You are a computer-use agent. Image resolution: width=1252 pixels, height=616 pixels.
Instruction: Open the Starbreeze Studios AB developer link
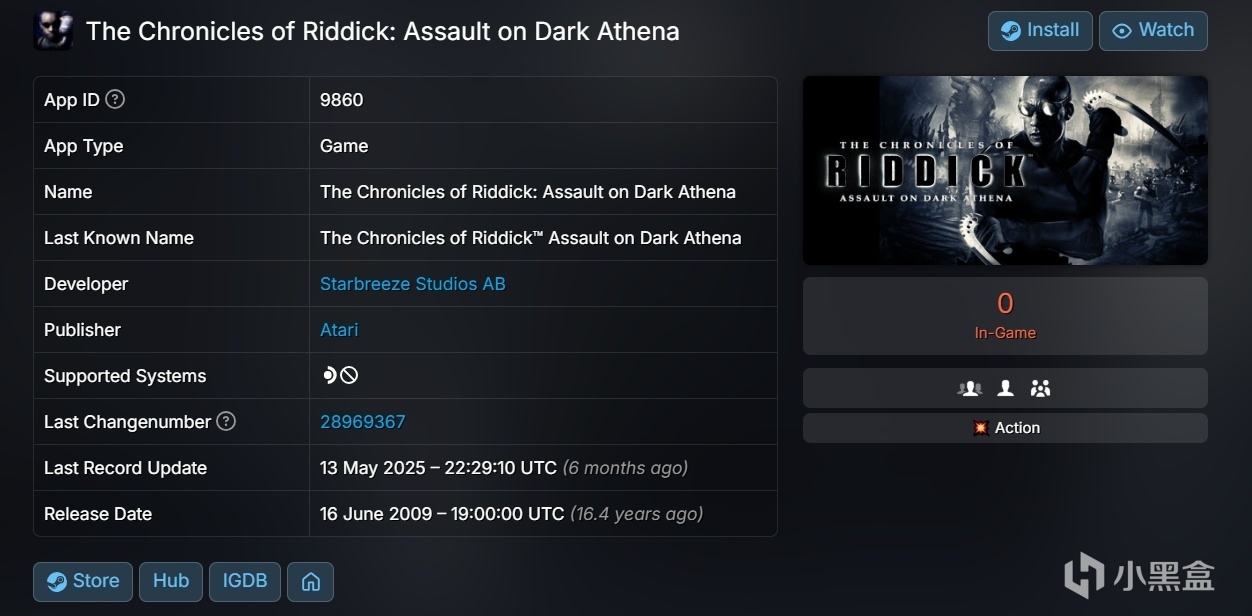(412, 284)
